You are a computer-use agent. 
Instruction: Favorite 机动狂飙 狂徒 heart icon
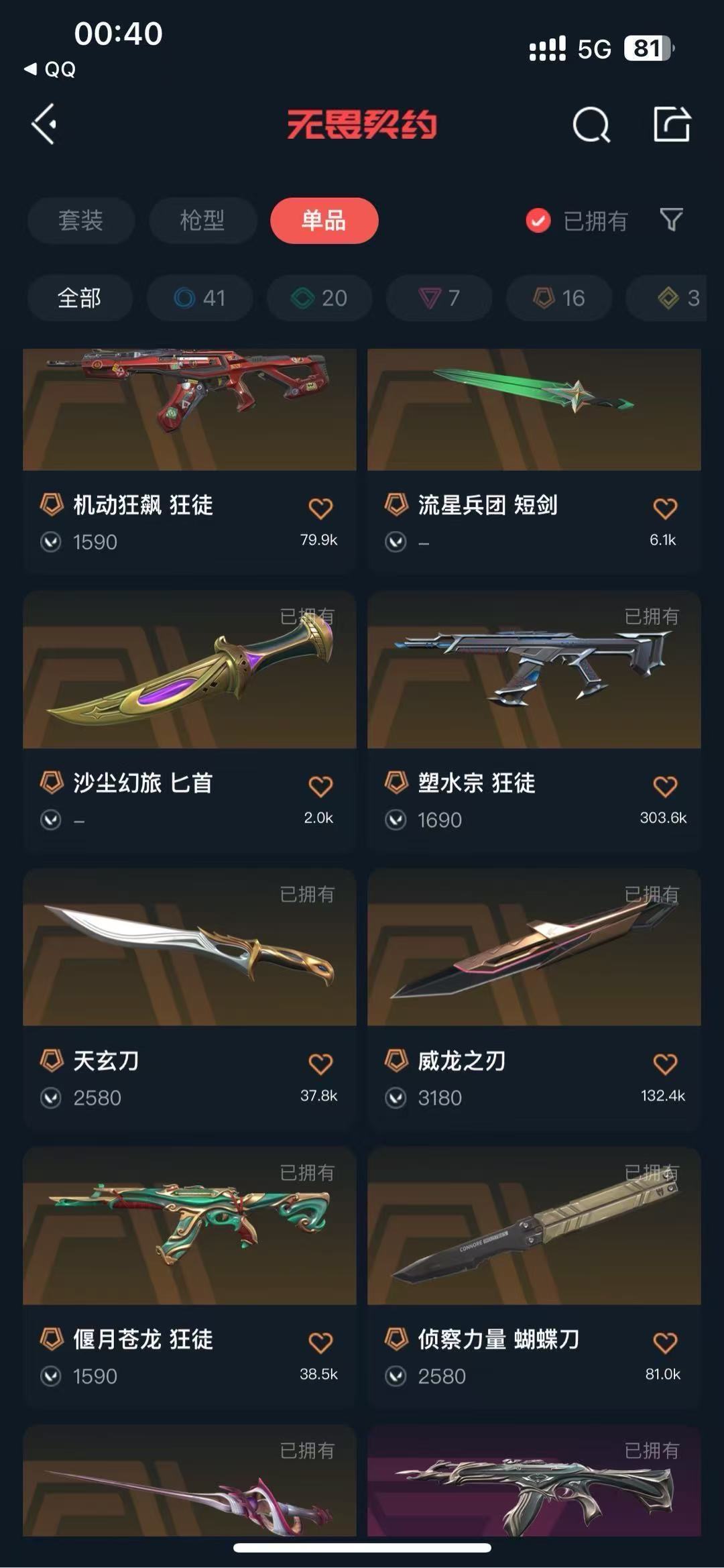(320, 508)
